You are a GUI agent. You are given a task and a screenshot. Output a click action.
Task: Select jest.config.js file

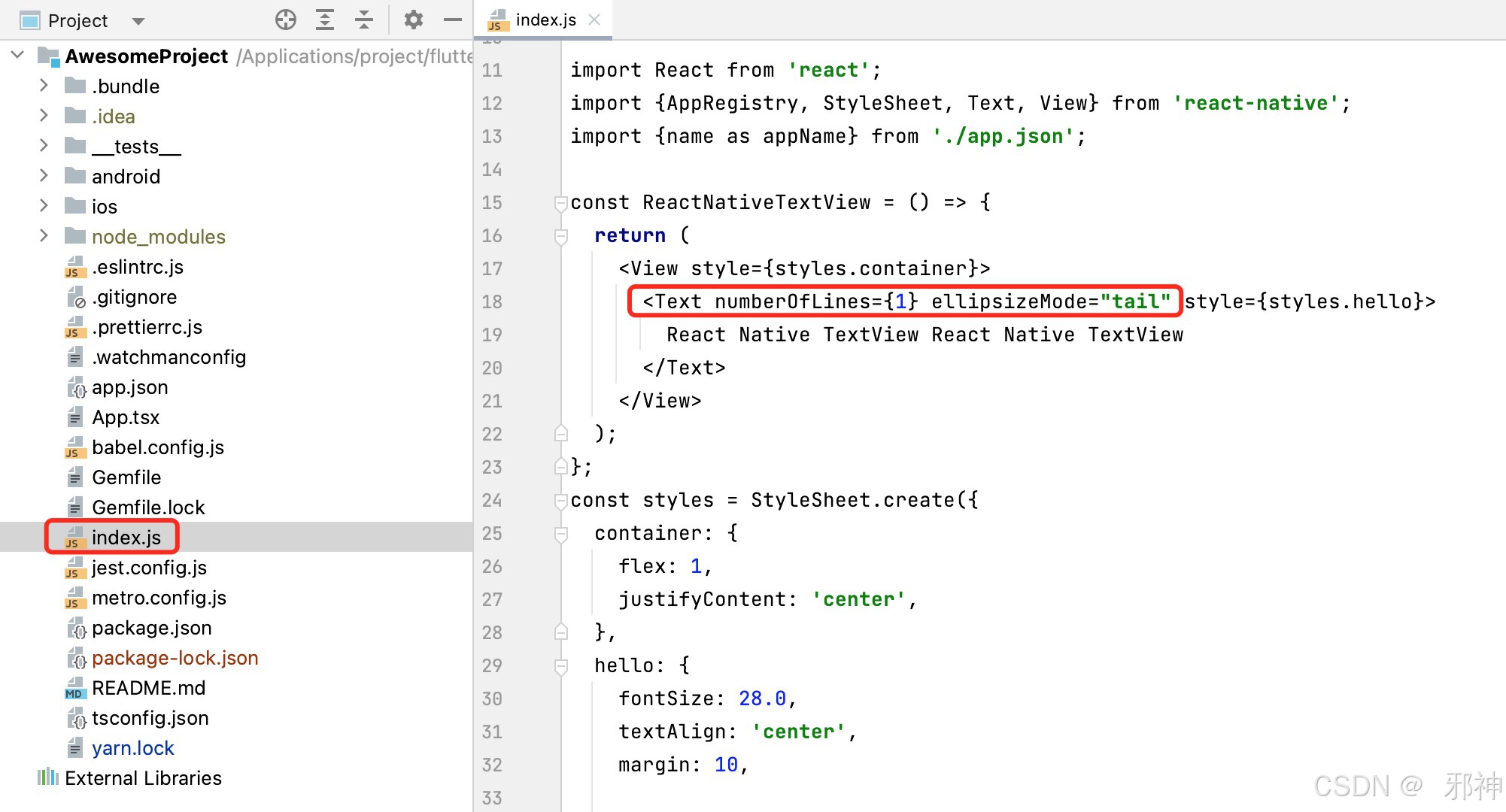pos(149,568)
